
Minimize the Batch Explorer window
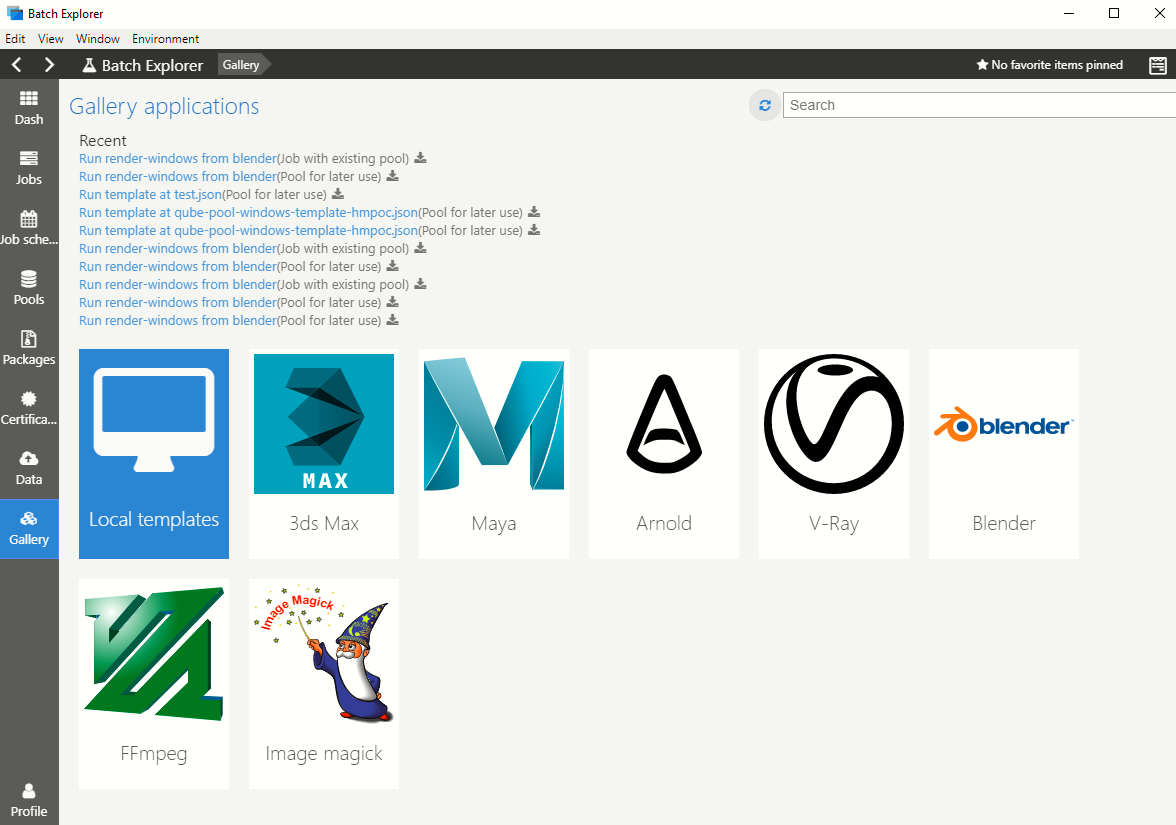(1070, 14)
